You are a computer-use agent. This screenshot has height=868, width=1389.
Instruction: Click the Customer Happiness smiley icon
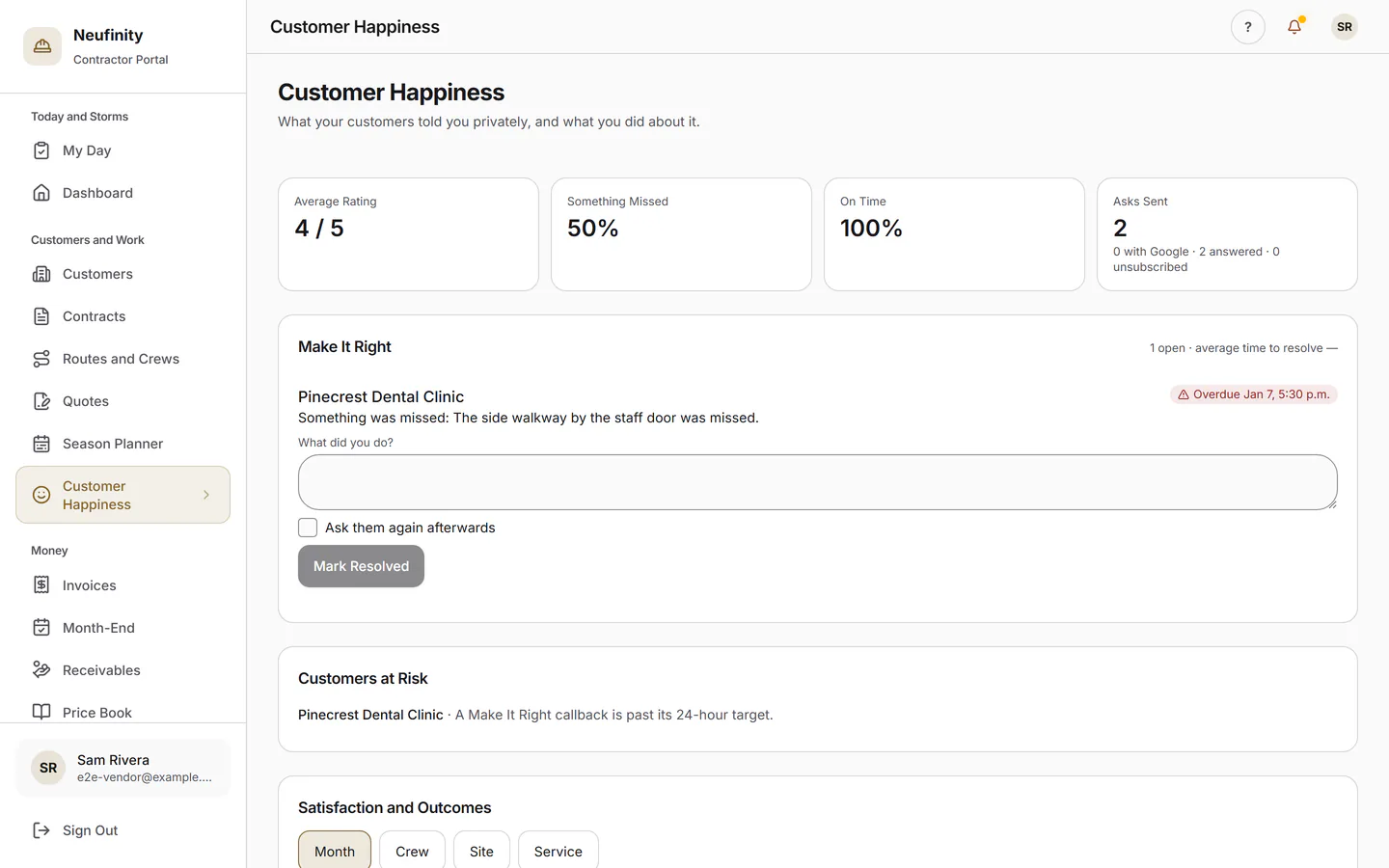click(x=41, y=495)
